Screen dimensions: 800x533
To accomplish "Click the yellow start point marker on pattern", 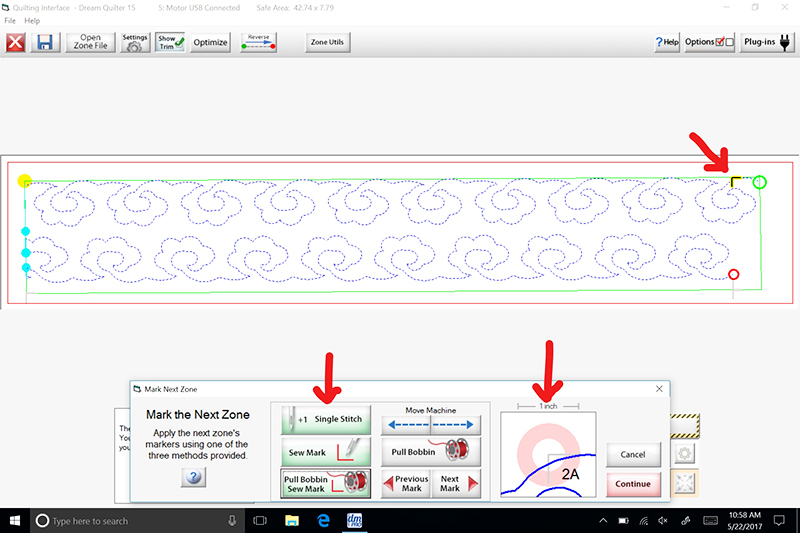I will (x=25, y=181).
